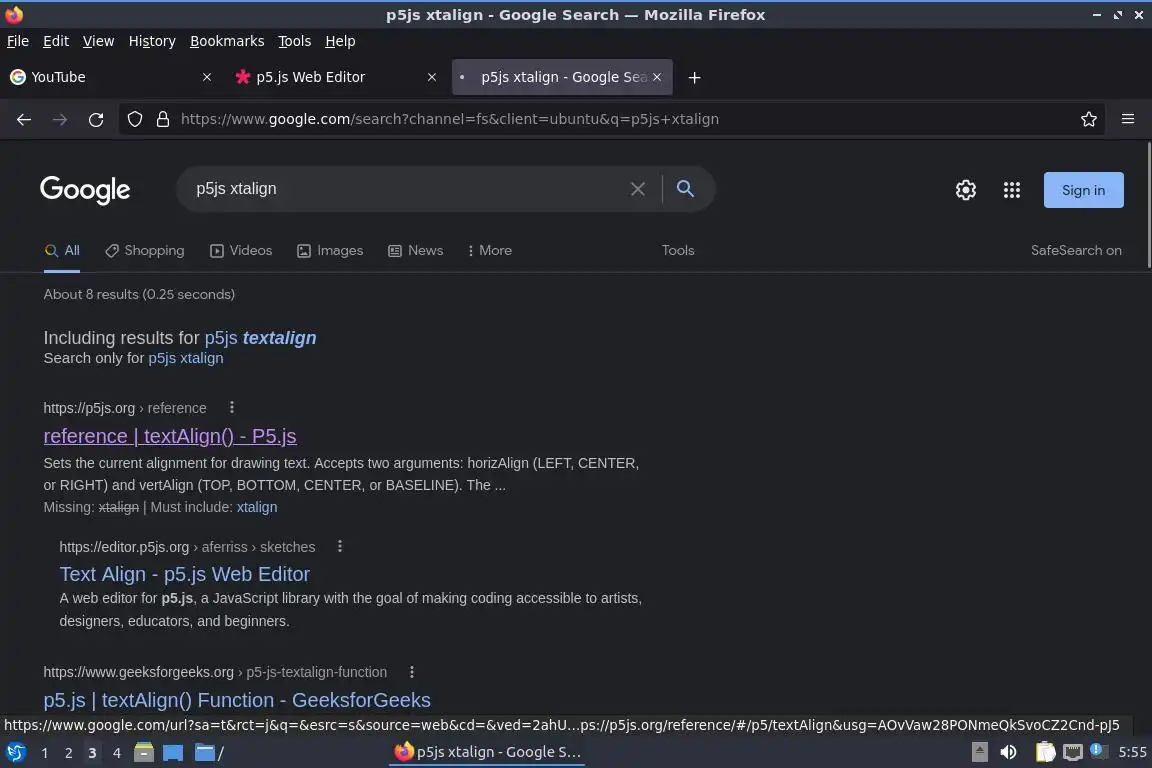Open the search Tools options
Screen dimensions: 1152x768
678,251
